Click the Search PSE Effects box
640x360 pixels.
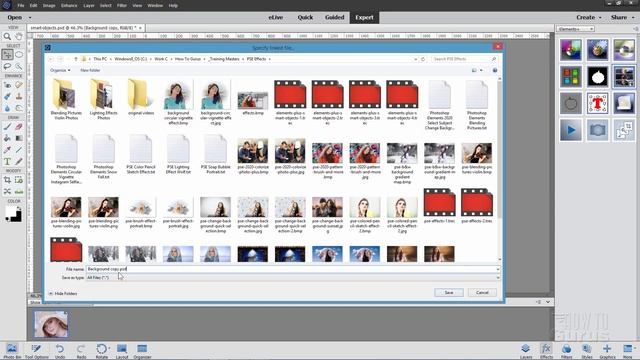coord(464,59)
